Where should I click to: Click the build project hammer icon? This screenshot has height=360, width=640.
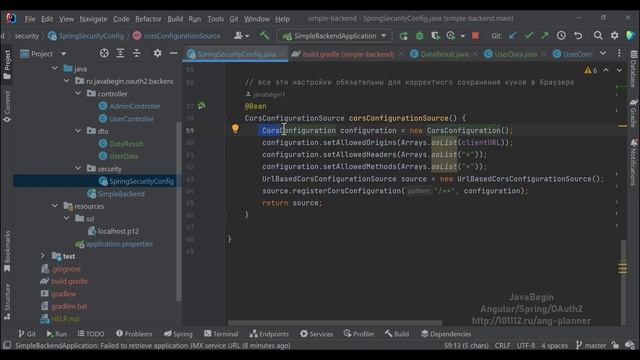coord(264,36)
